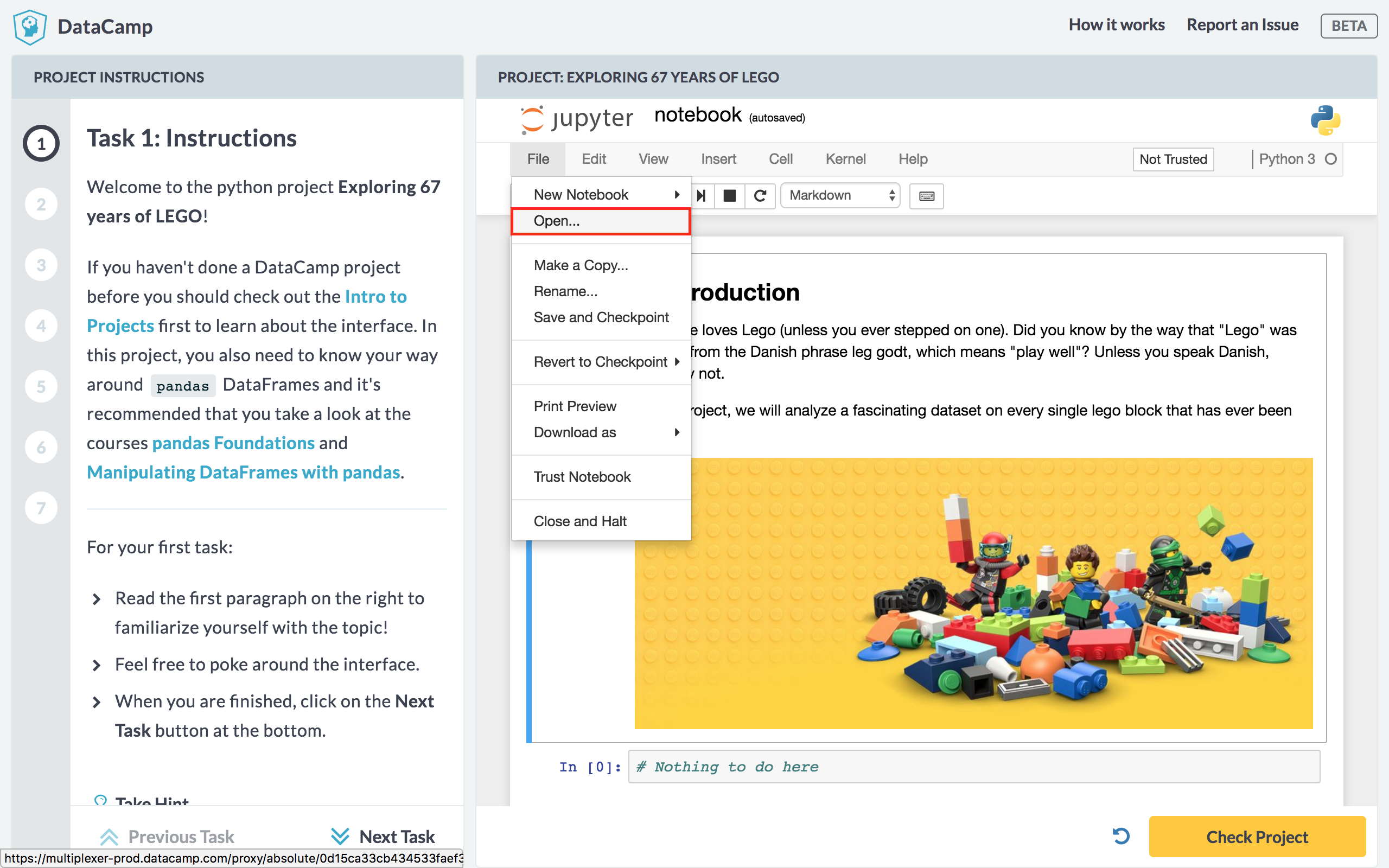The height and width of the screenshot is (868, 1389).
Task: Click the reset project circular arrow icon
Action: click(1121, 836)
